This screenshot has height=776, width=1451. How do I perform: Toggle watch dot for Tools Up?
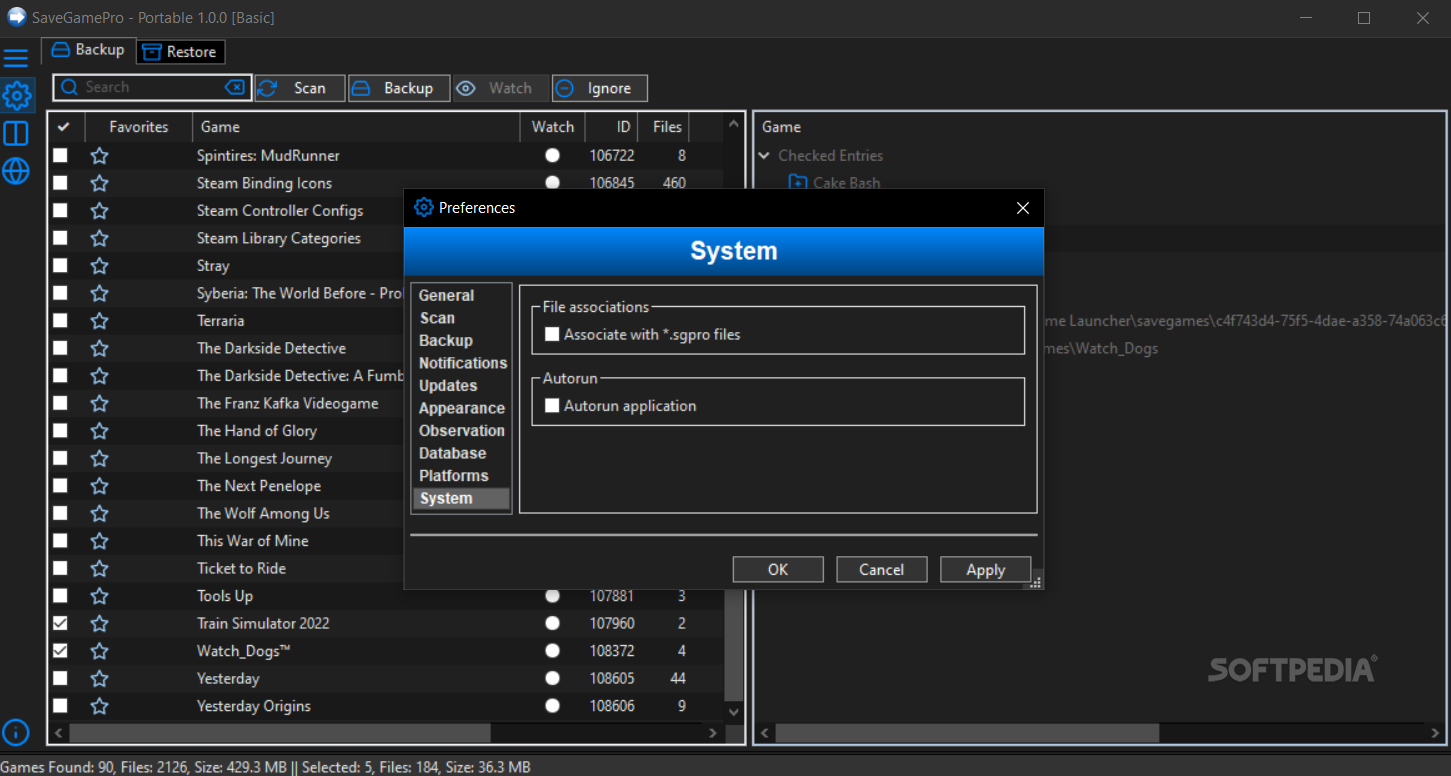(552, 596)
